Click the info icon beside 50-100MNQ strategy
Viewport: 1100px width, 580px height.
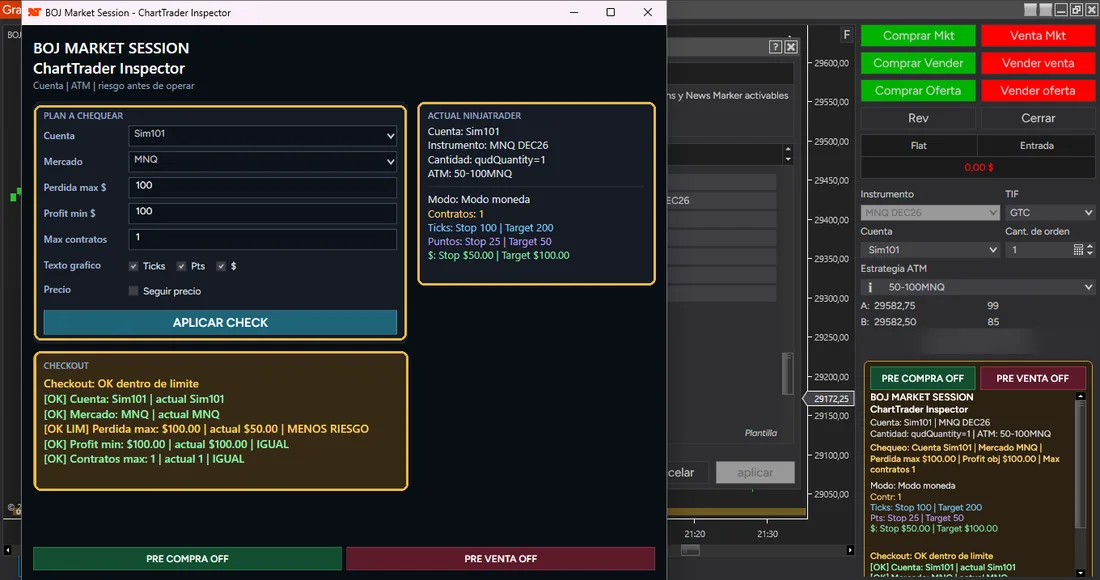(870, 287)
